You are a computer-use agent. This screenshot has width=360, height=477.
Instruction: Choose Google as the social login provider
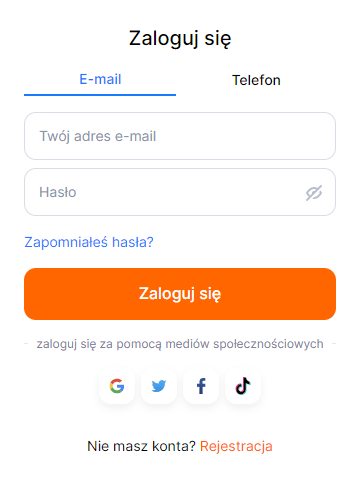[x=117, y=386]
